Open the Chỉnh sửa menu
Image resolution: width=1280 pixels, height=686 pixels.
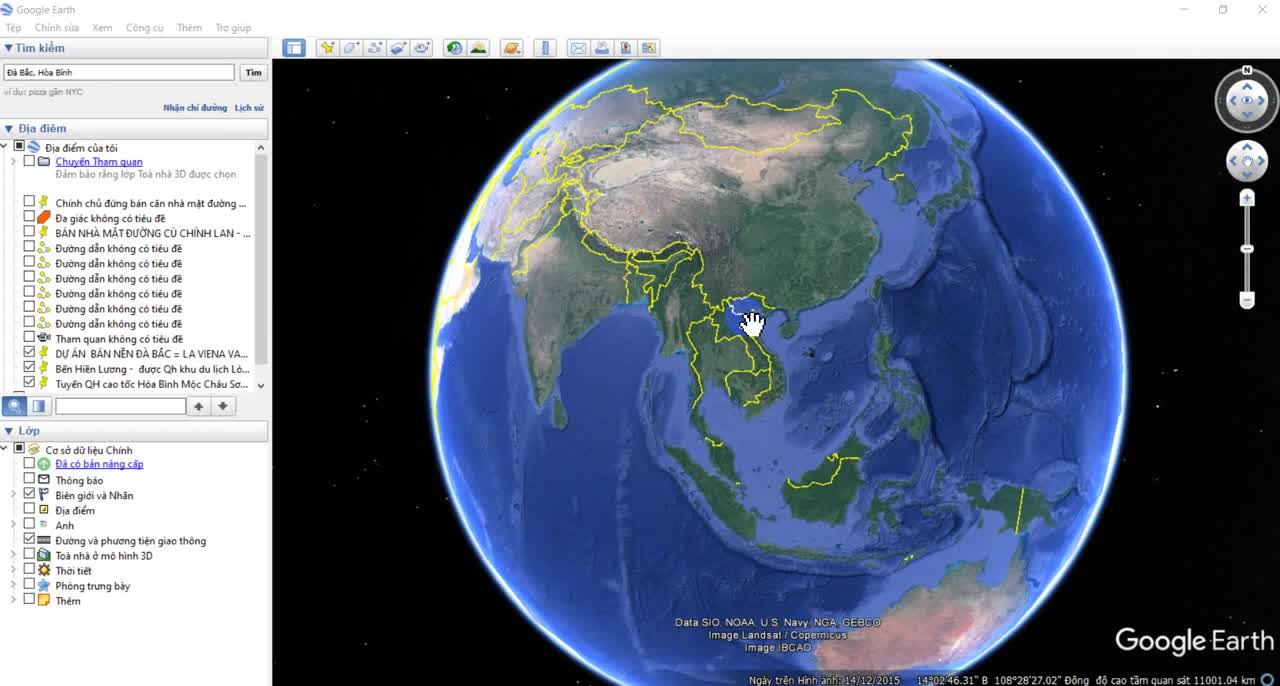(56, 28)
